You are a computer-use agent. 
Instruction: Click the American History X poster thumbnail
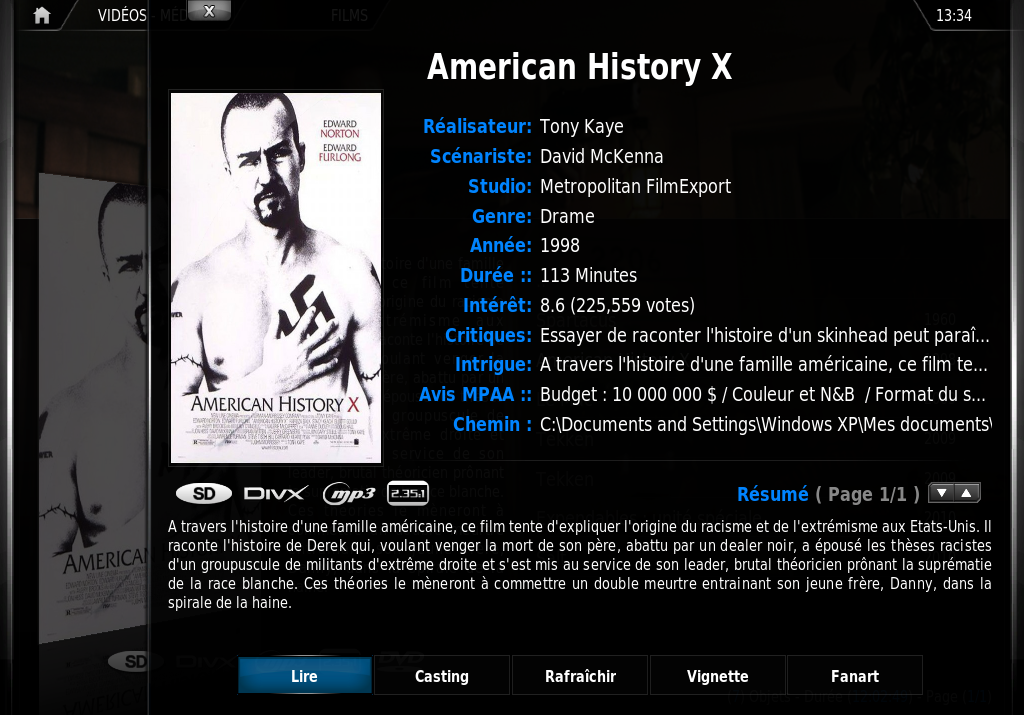point(276,278)
